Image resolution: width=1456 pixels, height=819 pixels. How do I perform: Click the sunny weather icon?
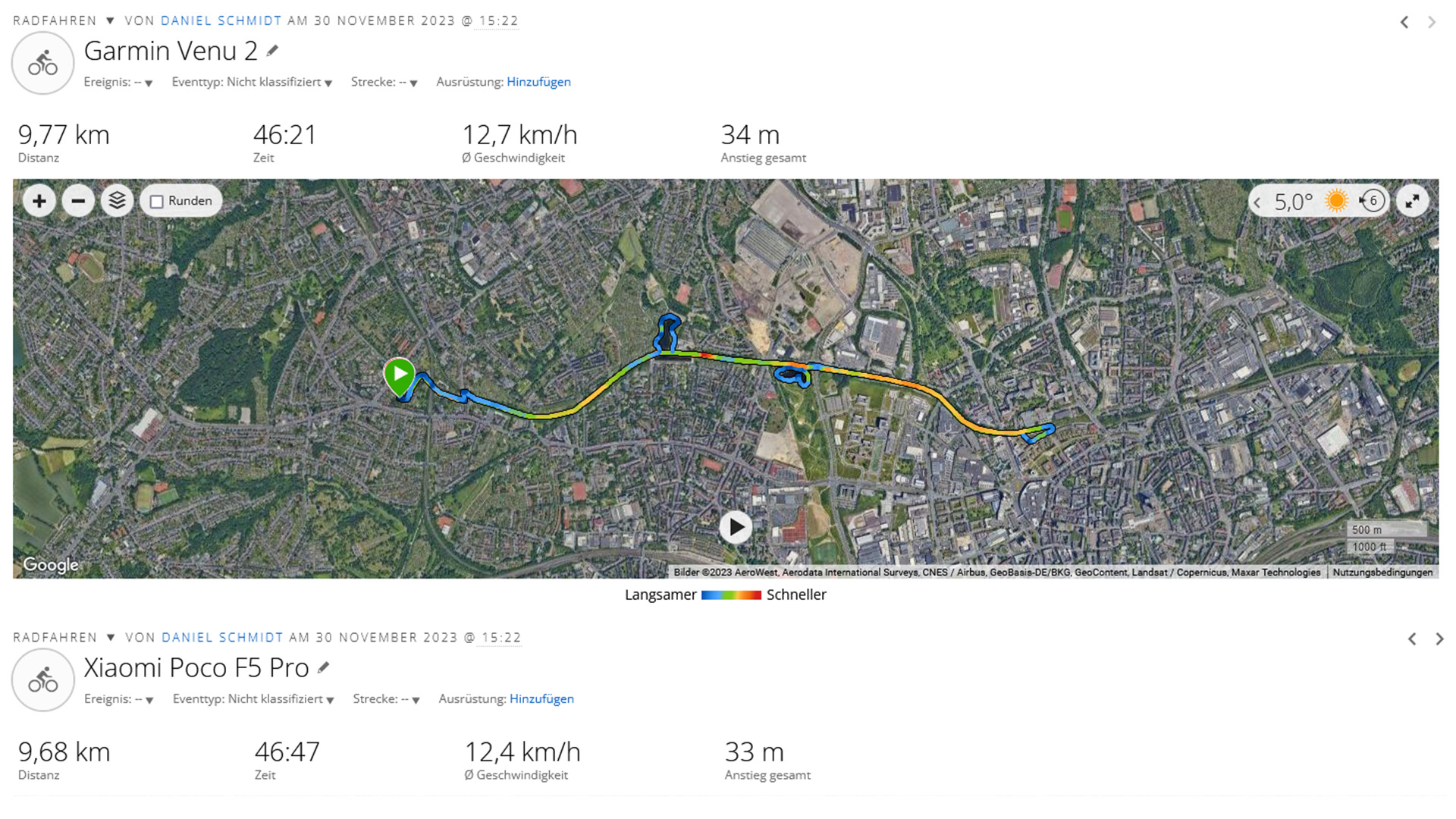coord(1336,201)
